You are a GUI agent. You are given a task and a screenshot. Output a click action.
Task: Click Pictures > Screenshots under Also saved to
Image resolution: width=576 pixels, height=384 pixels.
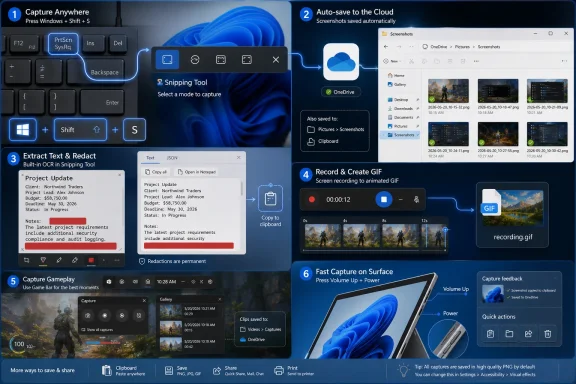click(336, 129)
